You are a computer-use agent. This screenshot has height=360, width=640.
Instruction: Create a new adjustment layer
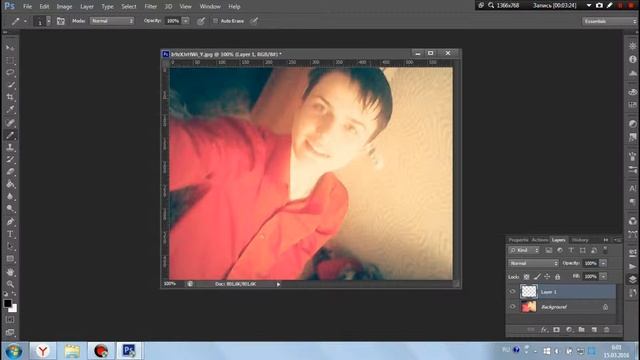click(x=569, y=330)
